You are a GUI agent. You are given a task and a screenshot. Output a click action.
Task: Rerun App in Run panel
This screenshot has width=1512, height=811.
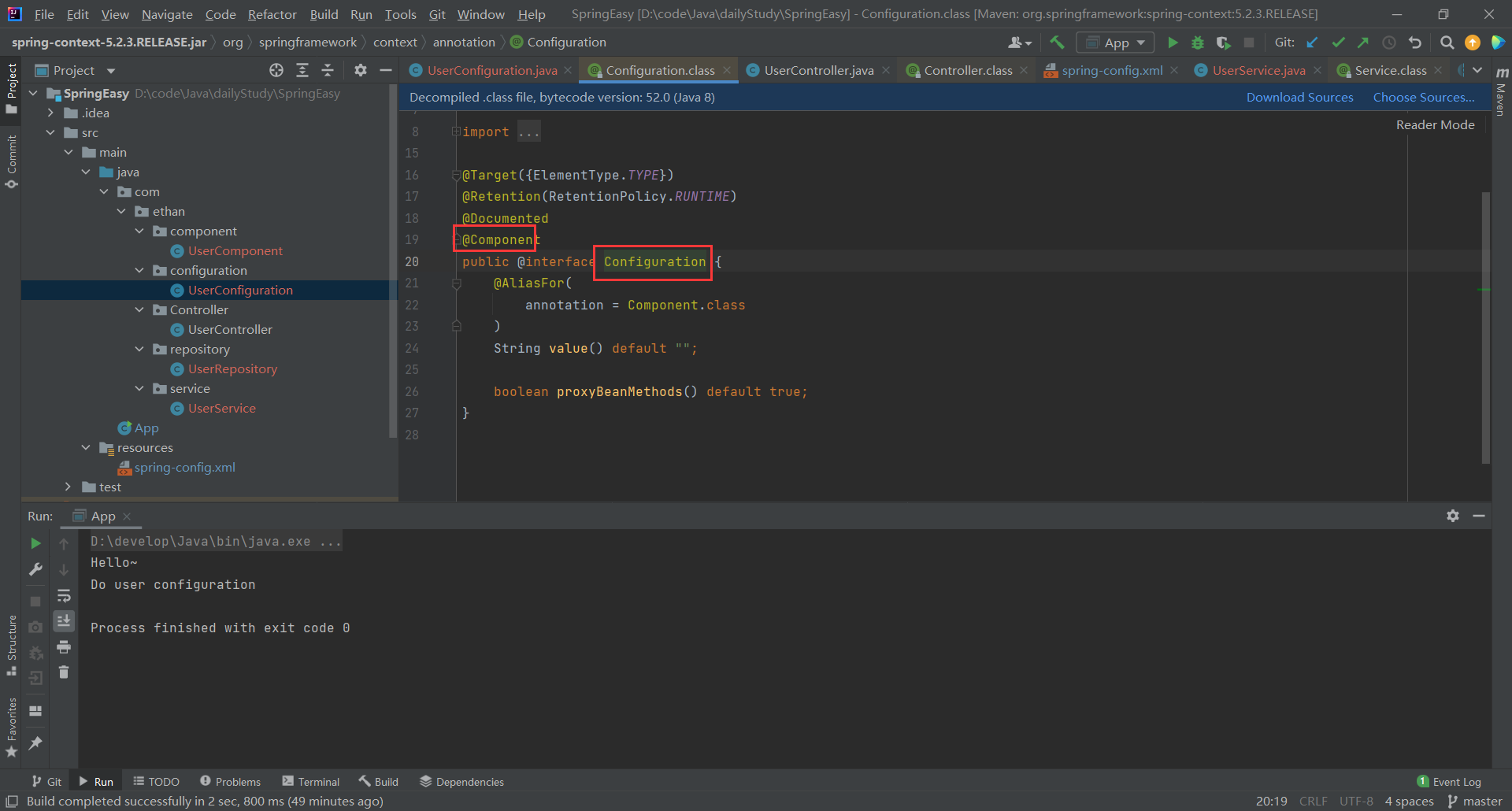coord(35,543)
